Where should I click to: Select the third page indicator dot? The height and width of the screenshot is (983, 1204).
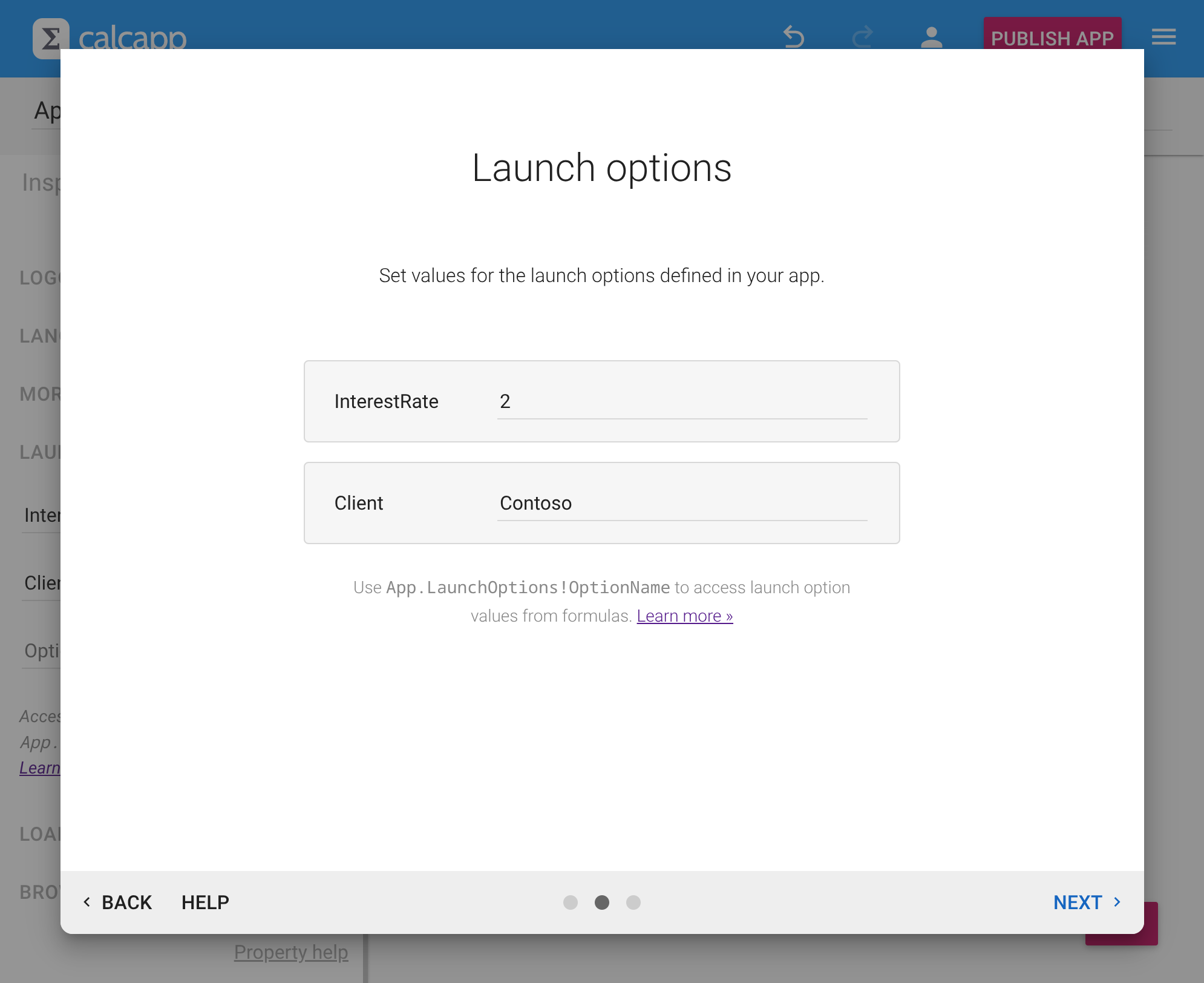pyautogui.click(x=633, y=902)
